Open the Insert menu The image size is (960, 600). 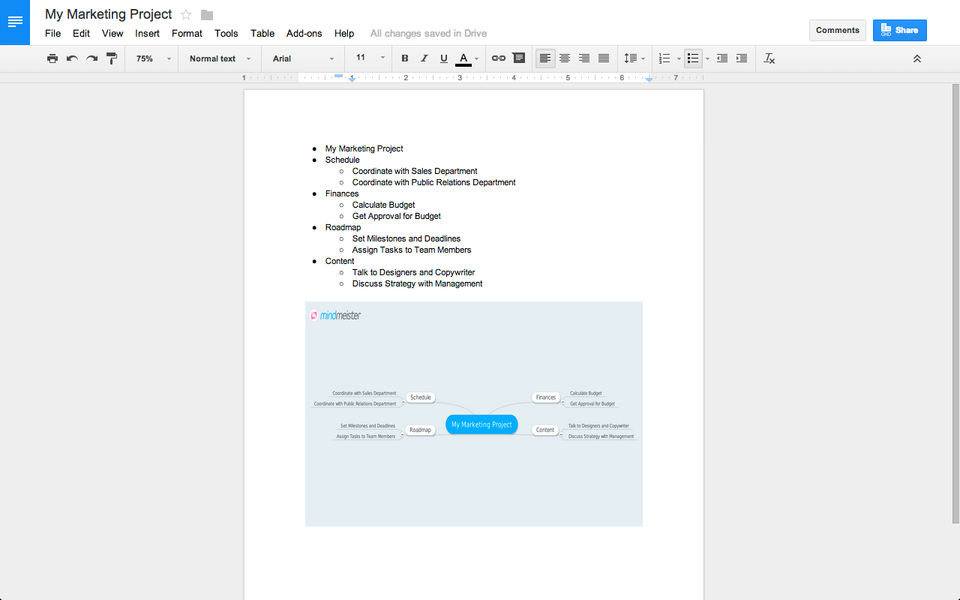pyautogui.click(x=147, y=33)
